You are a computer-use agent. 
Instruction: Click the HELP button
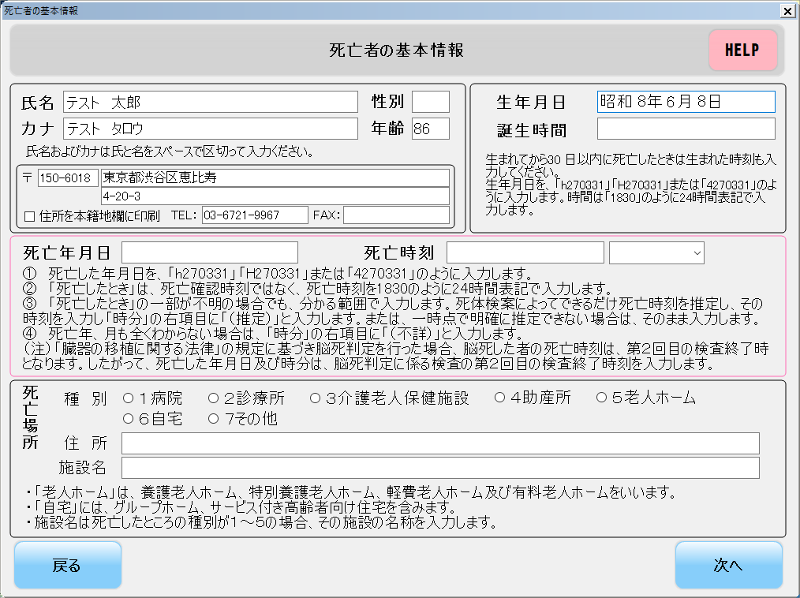(x=742, y=50)
